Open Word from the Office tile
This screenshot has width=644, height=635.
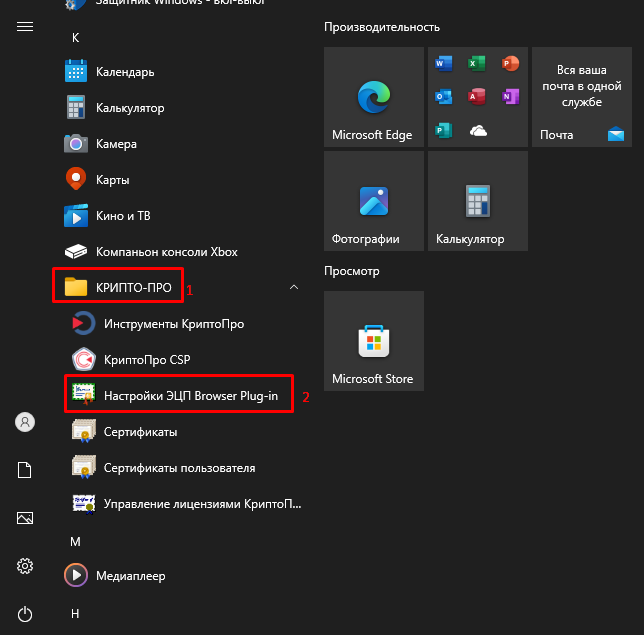pyautogui.click(x=444, y=64)
